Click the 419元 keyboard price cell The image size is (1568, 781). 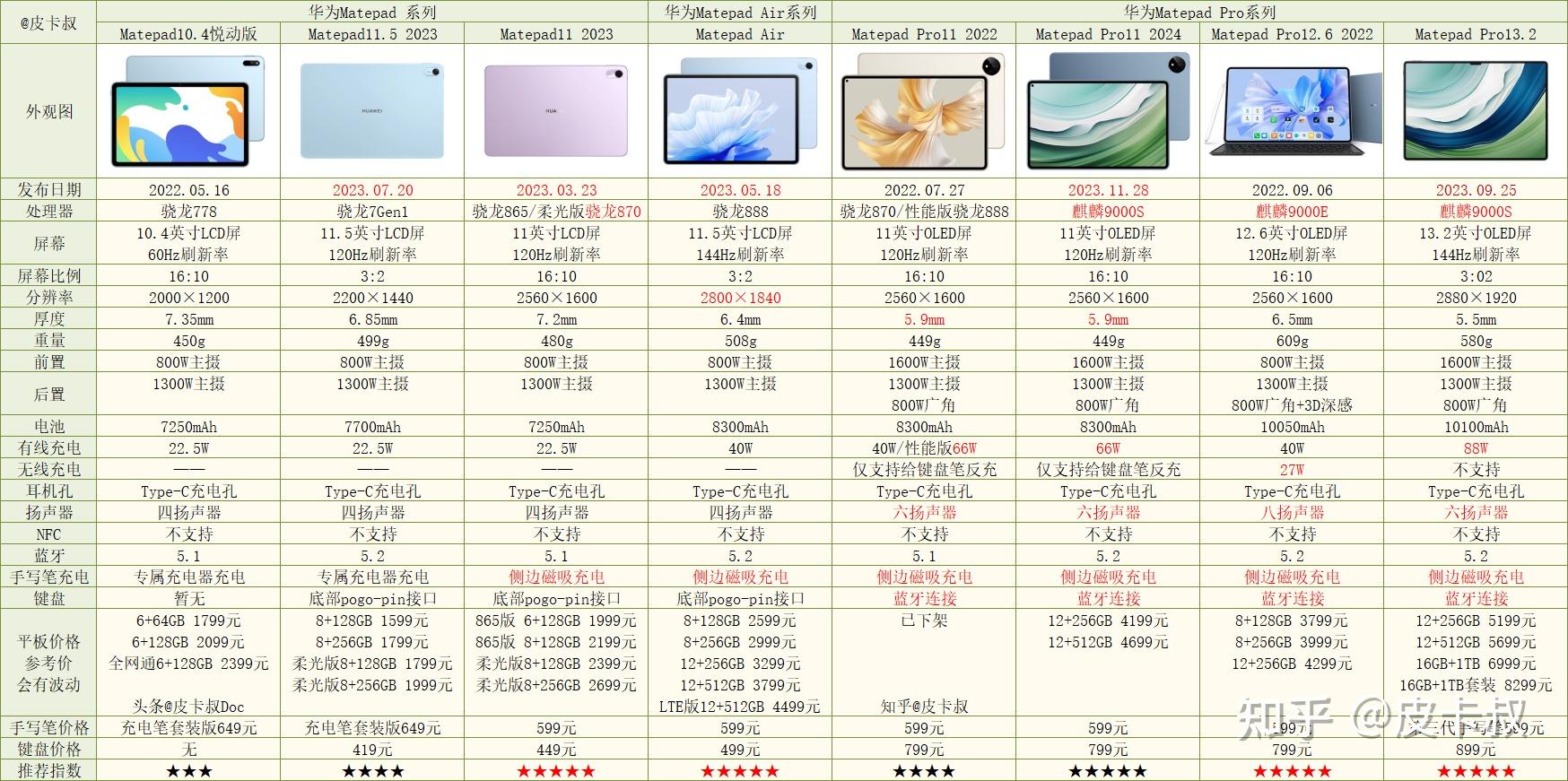[372, 750]
